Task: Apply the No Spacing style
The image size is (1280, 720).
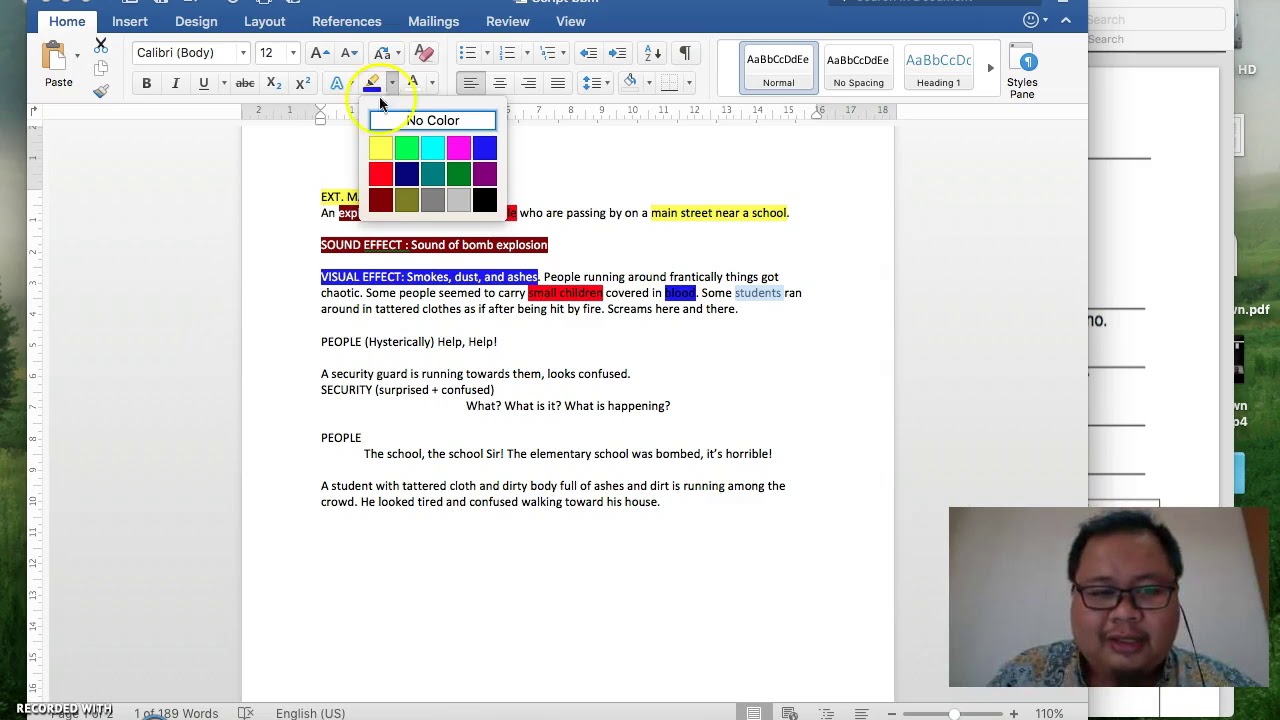Action: point(858,68)
